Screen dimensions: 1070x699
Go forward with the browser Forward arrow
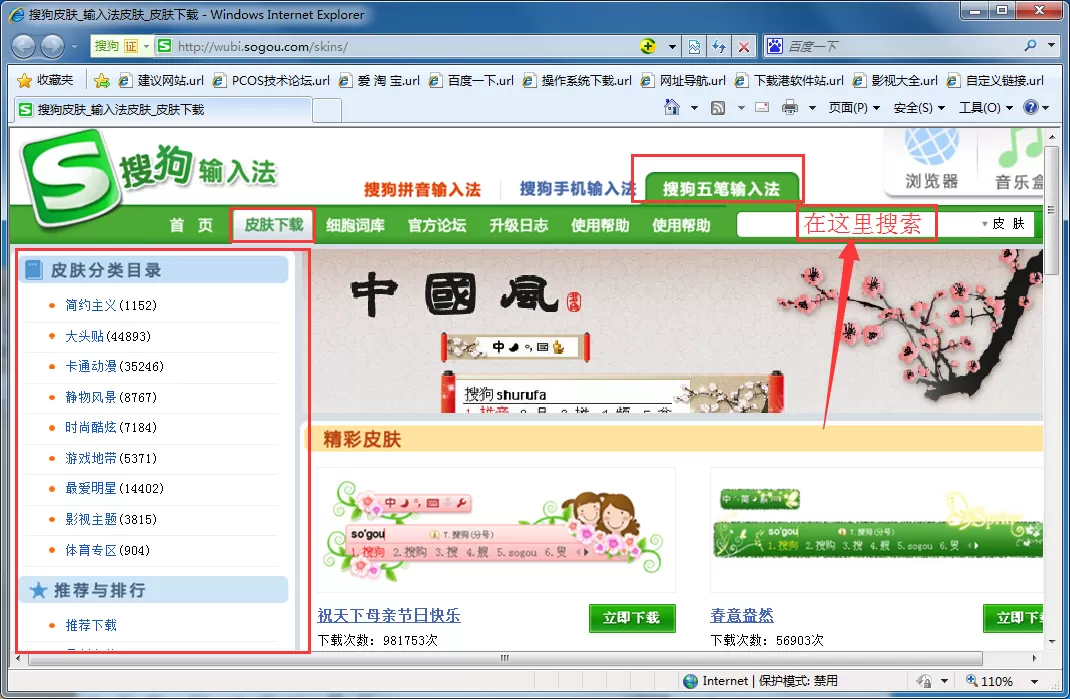pos(52,46)
